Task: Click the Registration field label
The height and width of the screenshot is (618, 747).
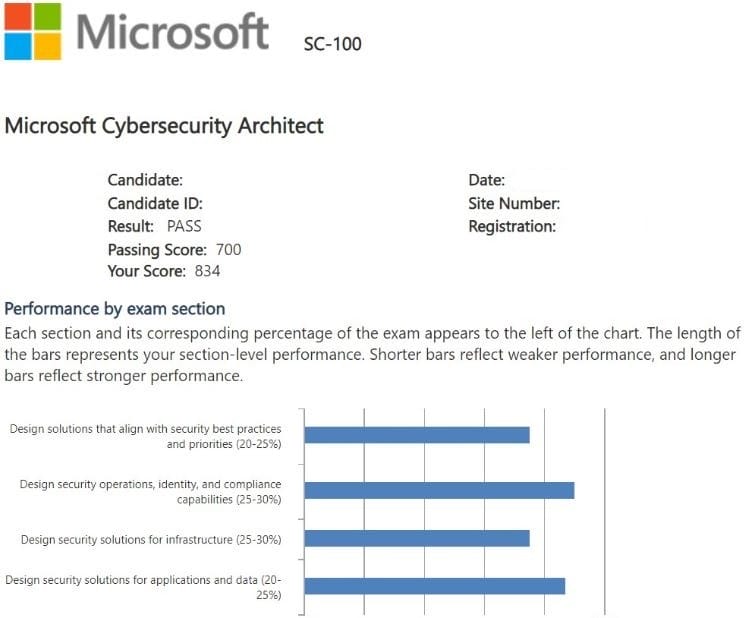Action: click(x=511, y=226)
